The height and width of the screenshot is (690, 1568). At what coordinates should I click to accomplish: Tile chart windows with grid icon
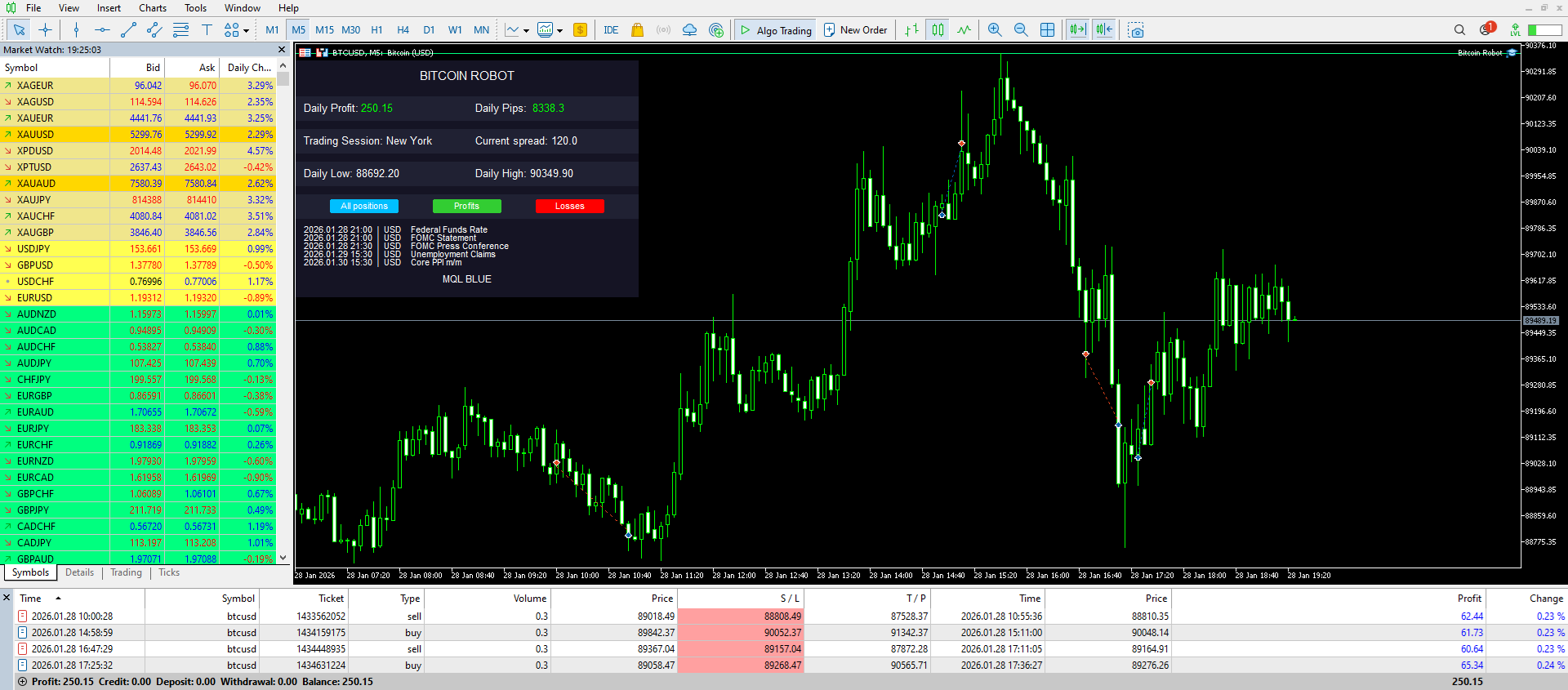click(1047, 30)
